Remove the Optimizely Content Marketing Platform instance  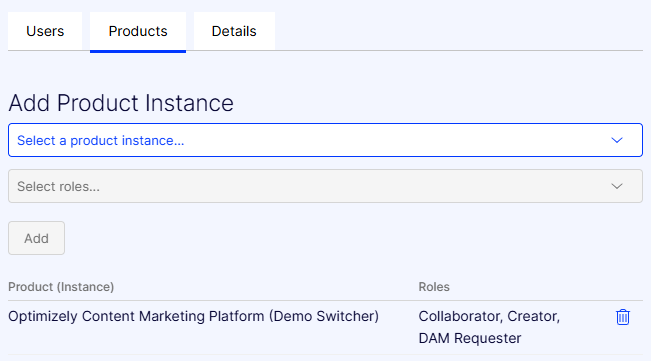click(x=622, y=317)
